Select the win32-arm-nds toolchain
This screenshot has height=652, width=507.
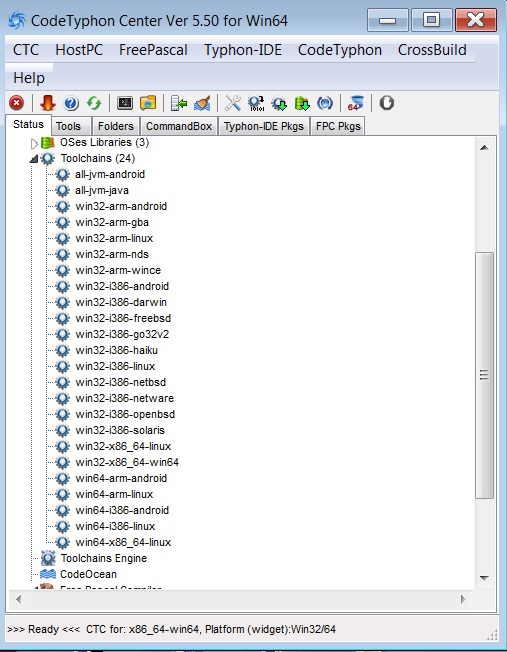tap(112, 254)
